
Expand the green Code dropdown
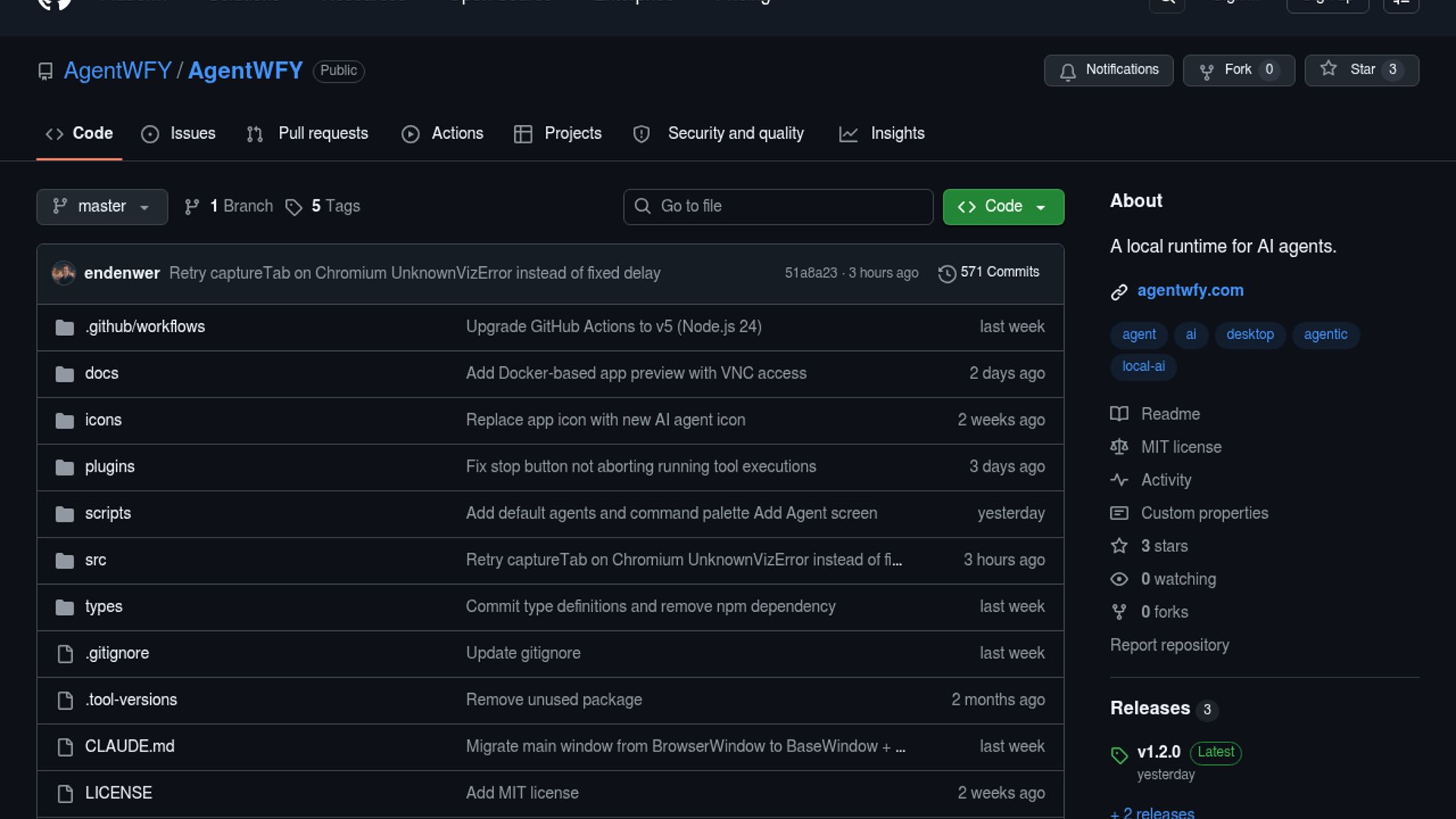click(x=1003, y=207)
